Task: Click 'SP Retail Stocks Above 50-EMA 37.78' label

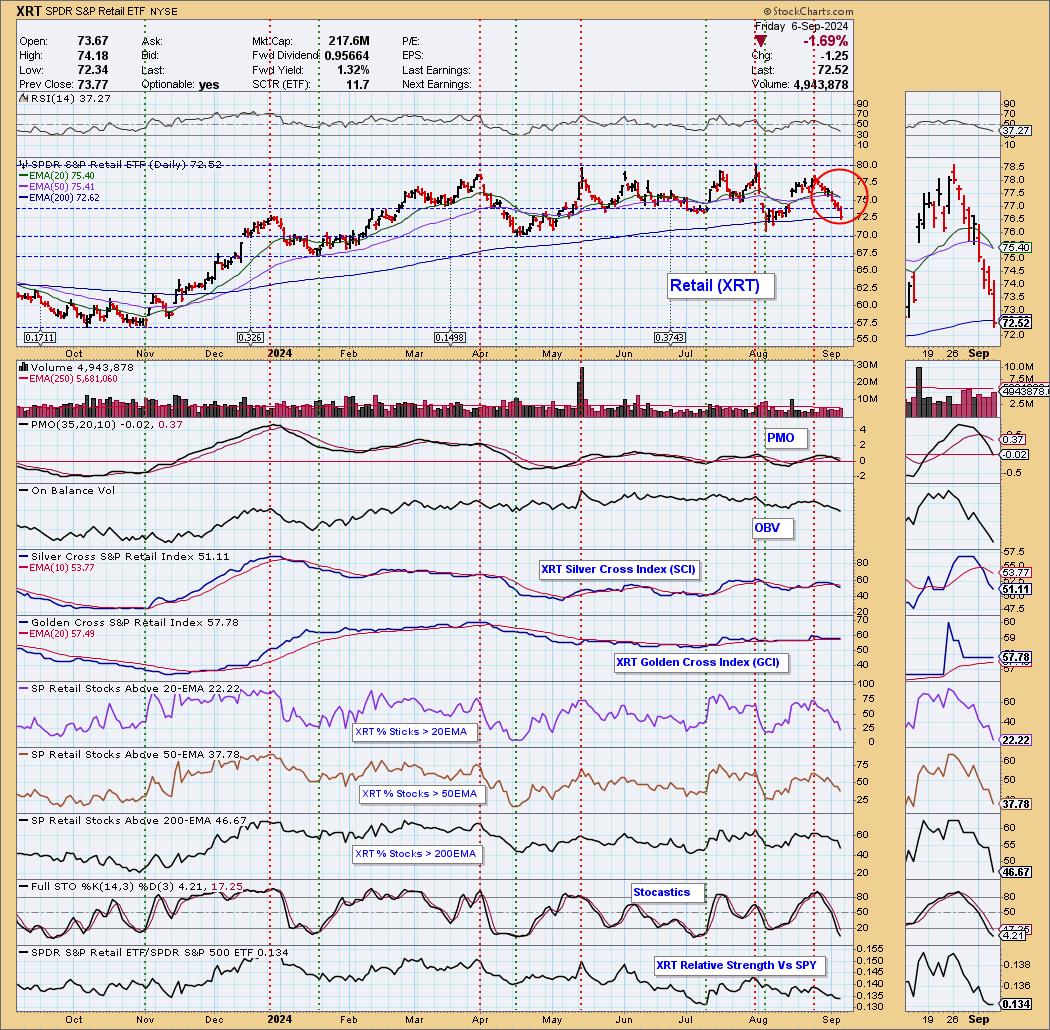Action: (x=135, y=754)
